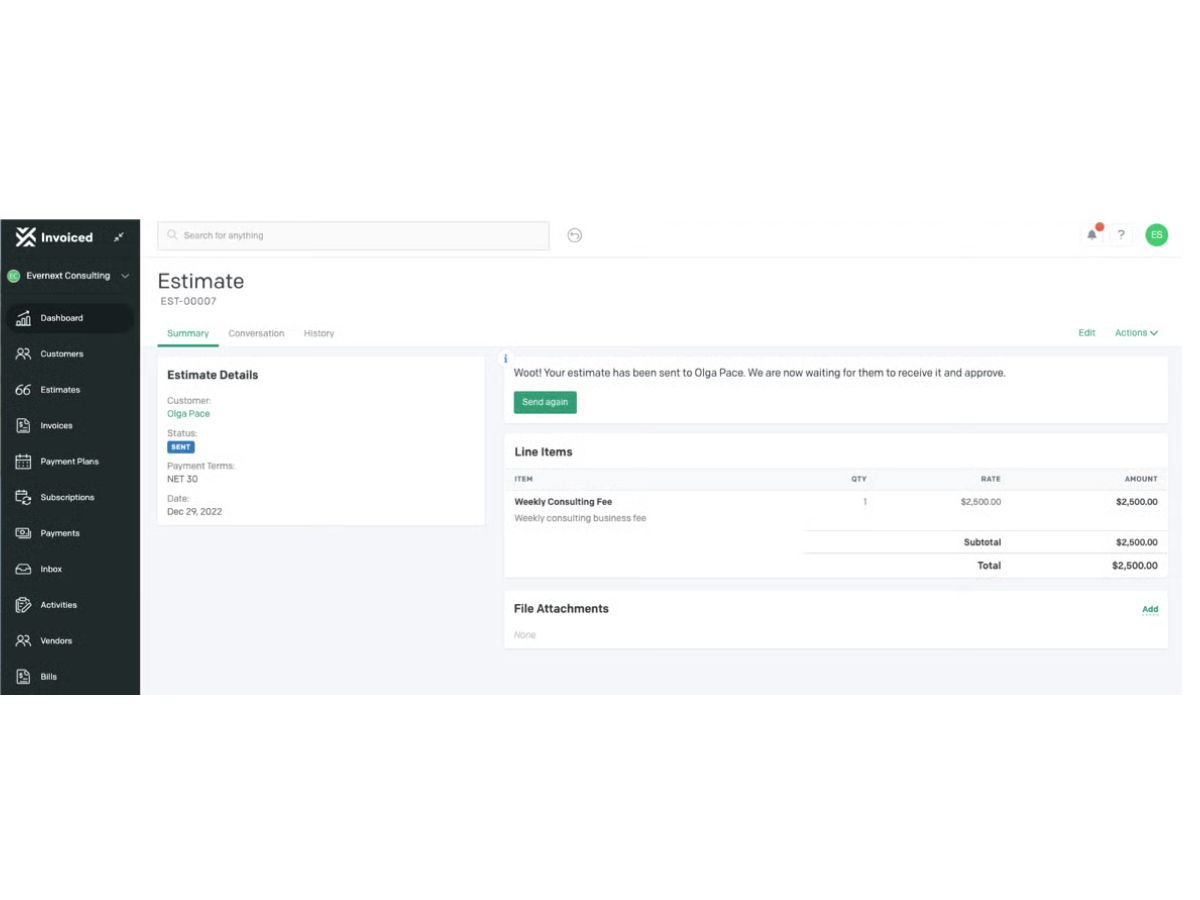The height and width of the screenshot is (900, 1200).
Task: Click the RATE column header
Action: [x=990, y=479]
